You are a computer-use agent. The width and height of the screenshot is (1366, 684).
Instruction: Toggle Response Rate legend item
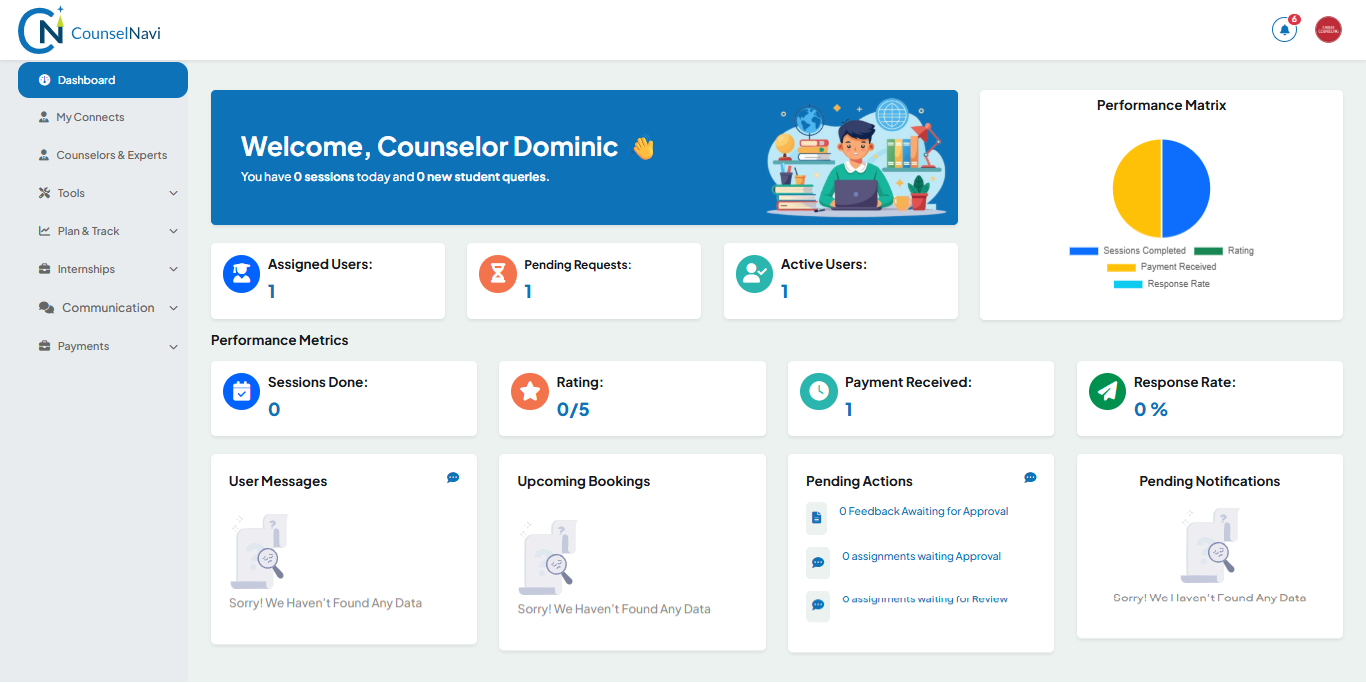point(1161,284)
